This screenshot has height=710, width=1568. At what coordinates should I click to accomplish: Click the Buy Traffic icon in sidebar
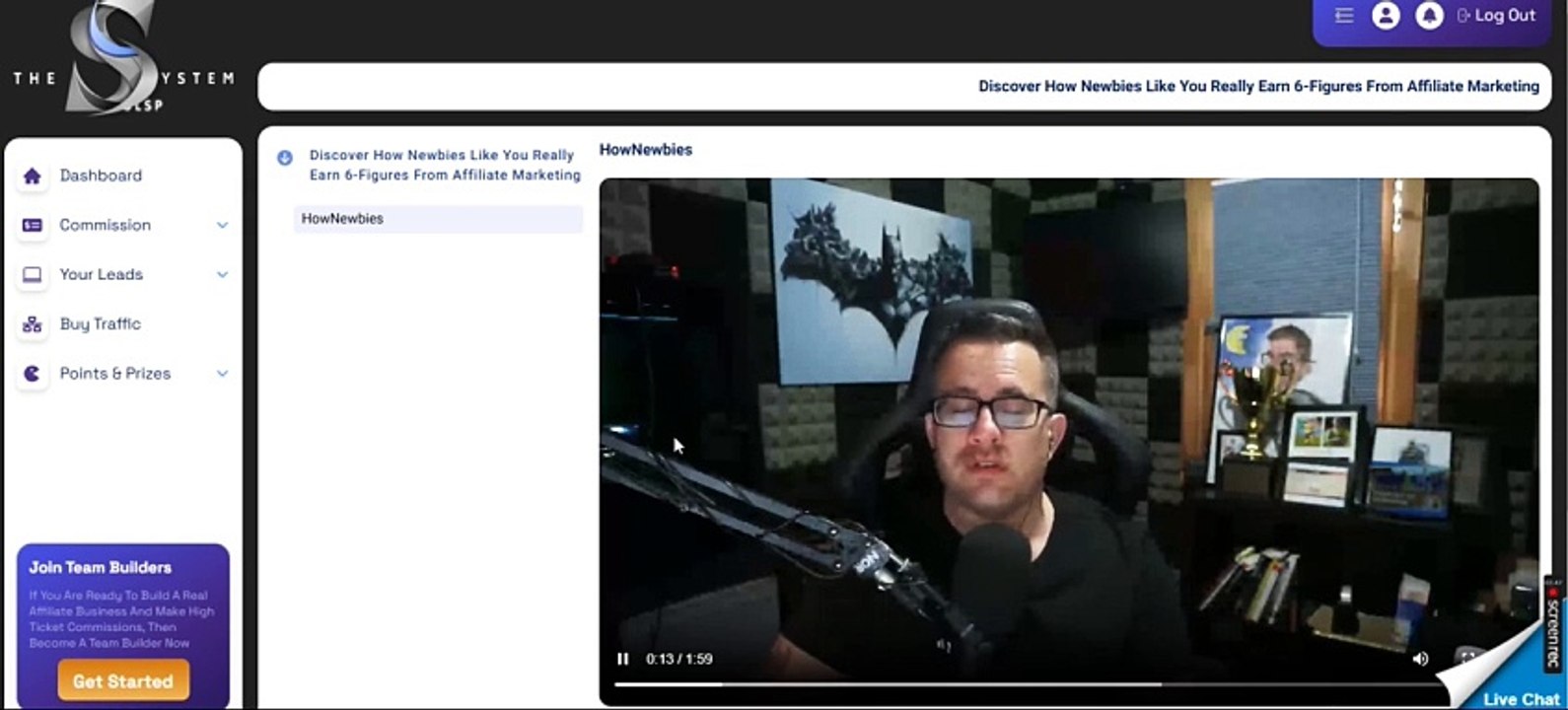[x=32, y=324]
